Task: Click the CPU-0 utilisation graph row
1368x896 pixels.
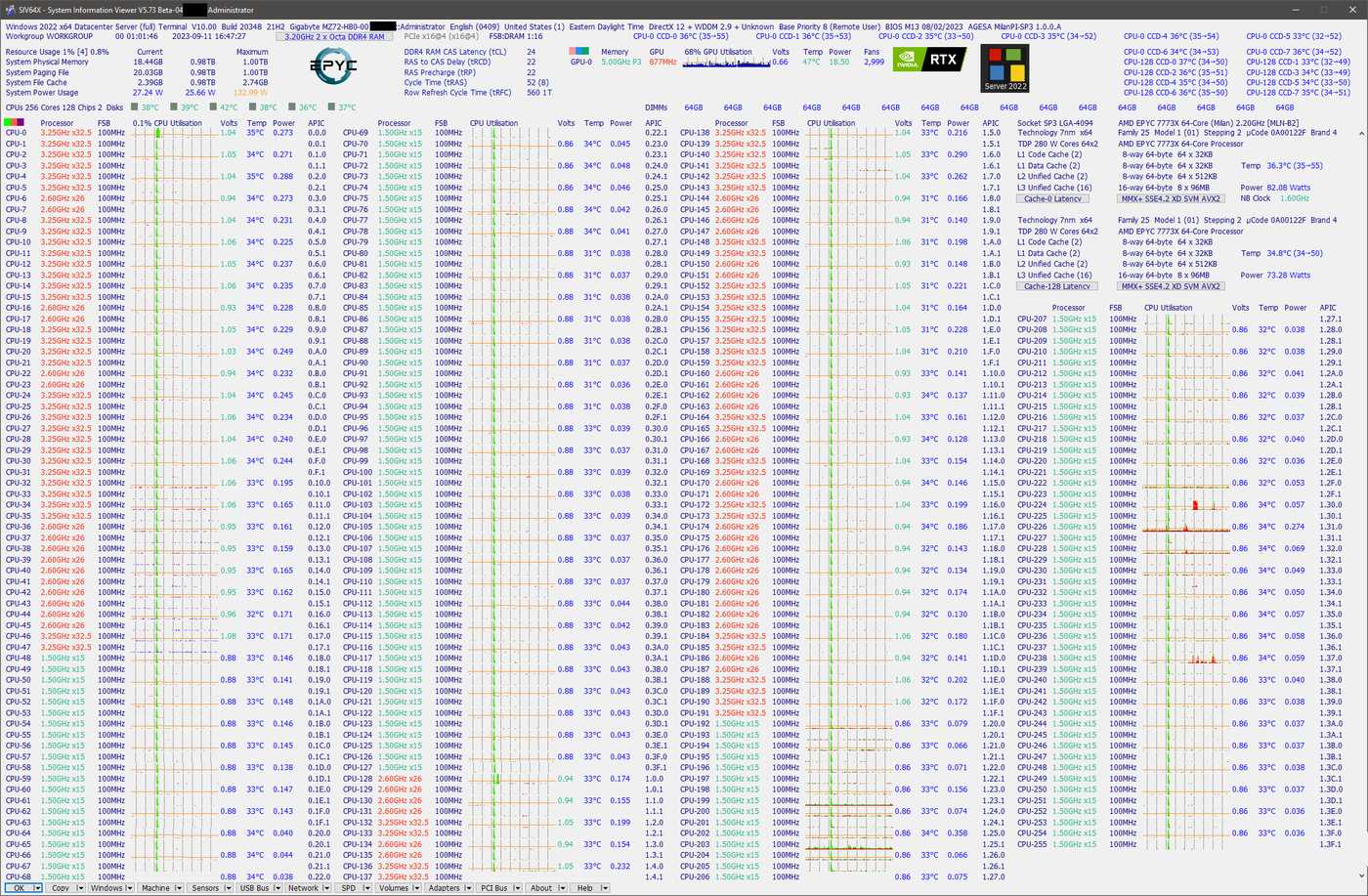Action: [x=174, y=133]
